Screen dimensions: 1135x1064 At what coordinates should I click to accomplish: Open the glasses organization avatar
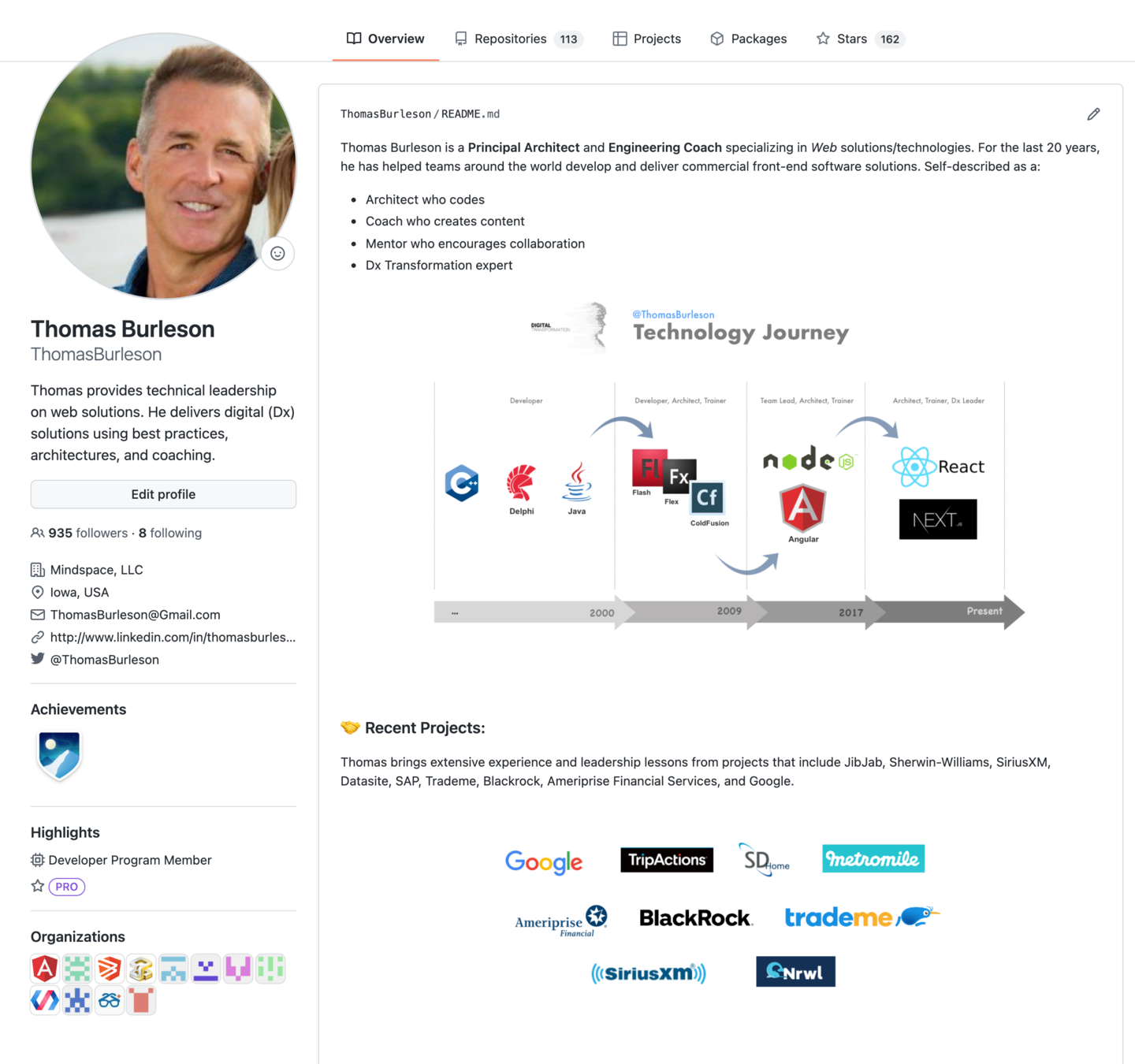click(110, 1000)
